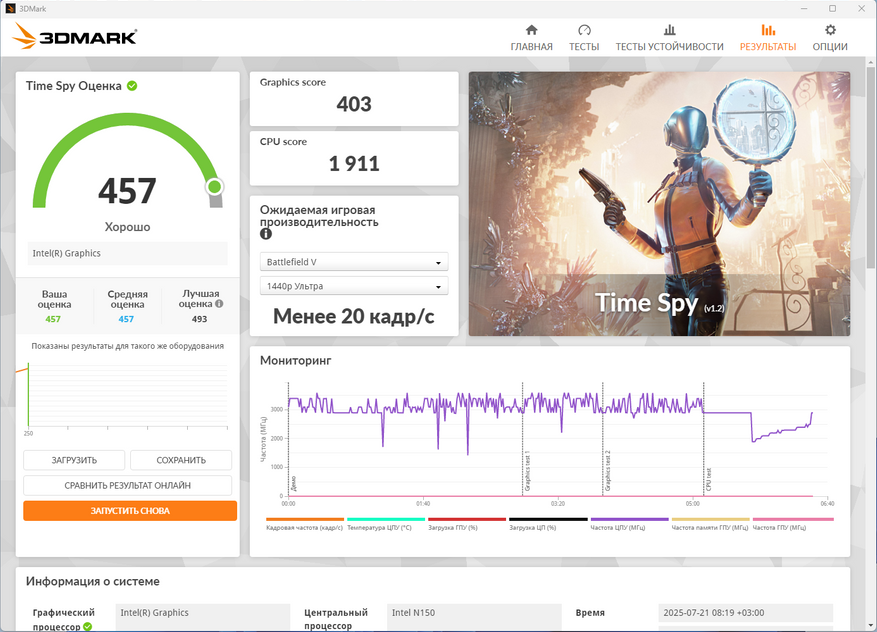This screenshot has width=877, height=632.
Task: Click the score gauge knob indicator
Action: tap(214, 186)
